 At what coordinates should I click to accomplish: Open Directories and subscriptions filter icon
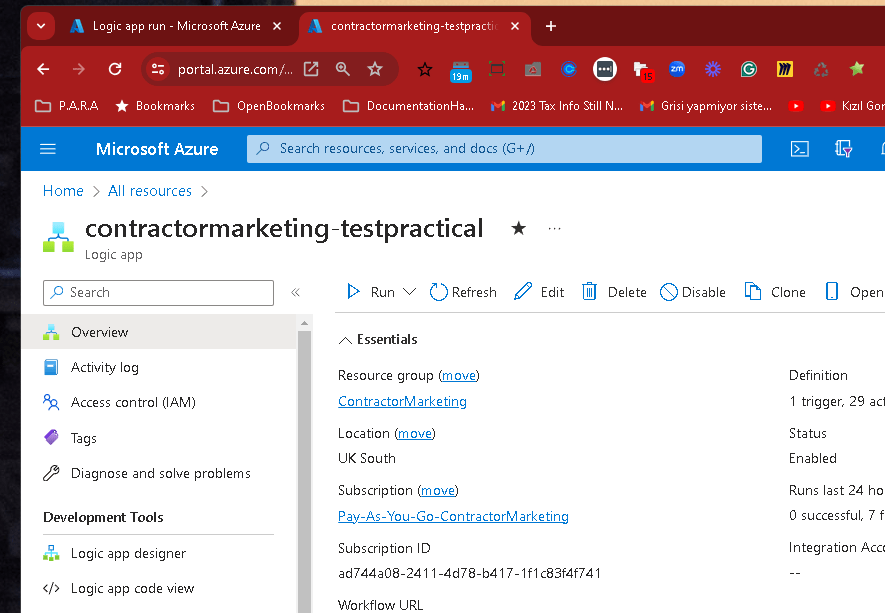pyautogui.click(x=843, y=149)
